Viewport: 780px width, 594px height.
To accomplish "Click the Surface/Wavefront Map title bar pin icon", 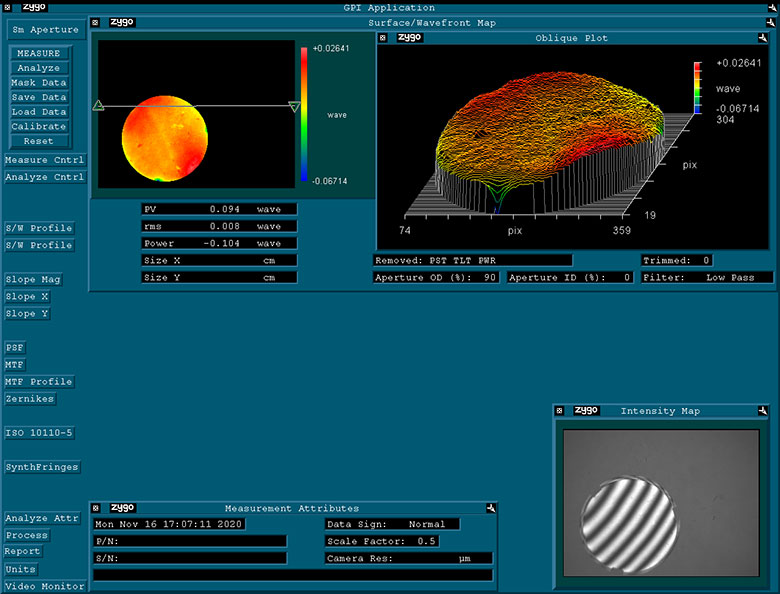I will tap(771, 22).
